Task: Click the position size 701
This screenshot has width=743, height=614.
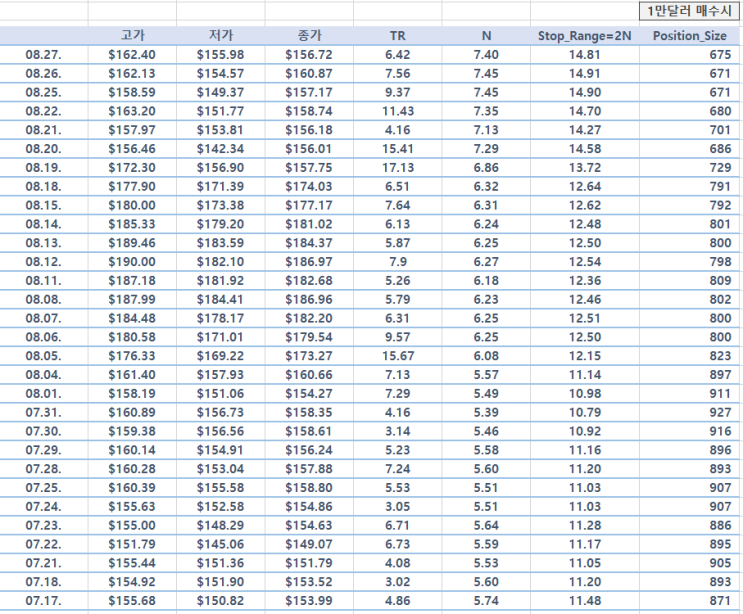Action: pos(720,130)
